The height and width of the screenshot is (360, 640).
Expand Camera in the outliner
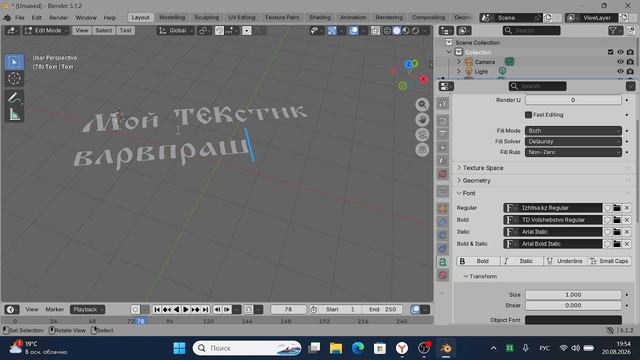click(459, 62)
